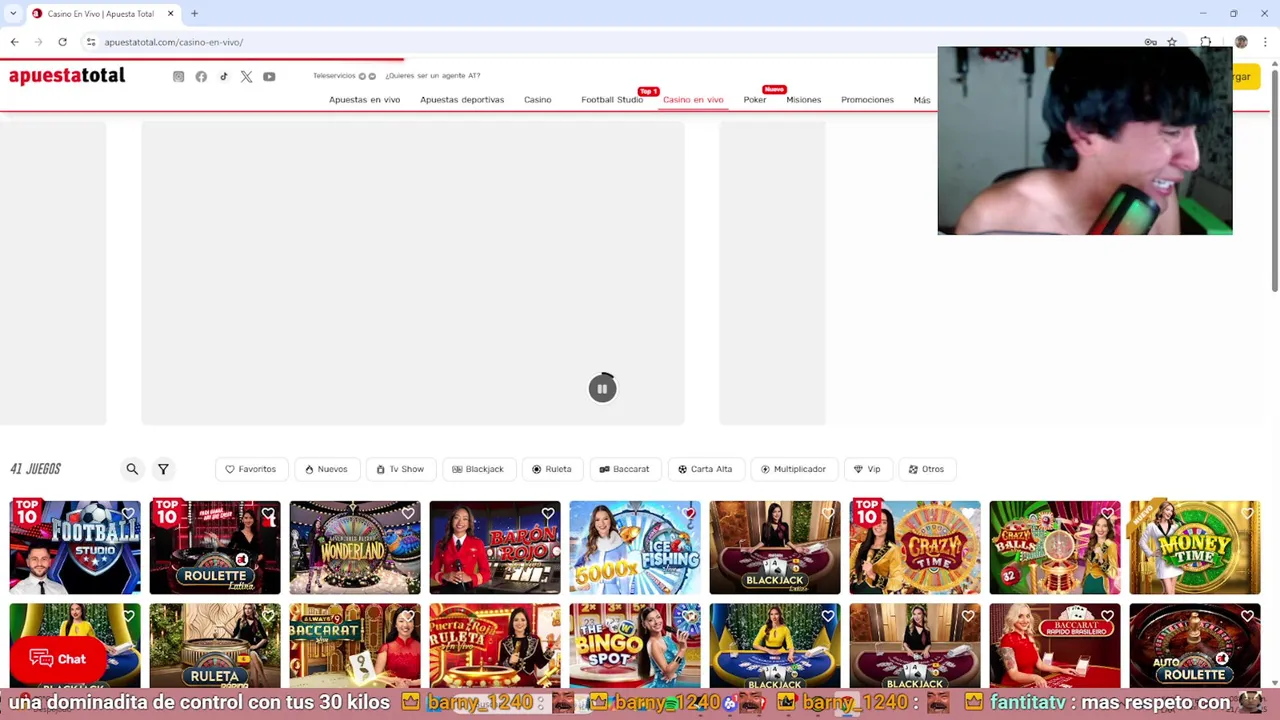Reload the page in the browser
This screenshot has width=1280, height=720.
click(62, 42)
